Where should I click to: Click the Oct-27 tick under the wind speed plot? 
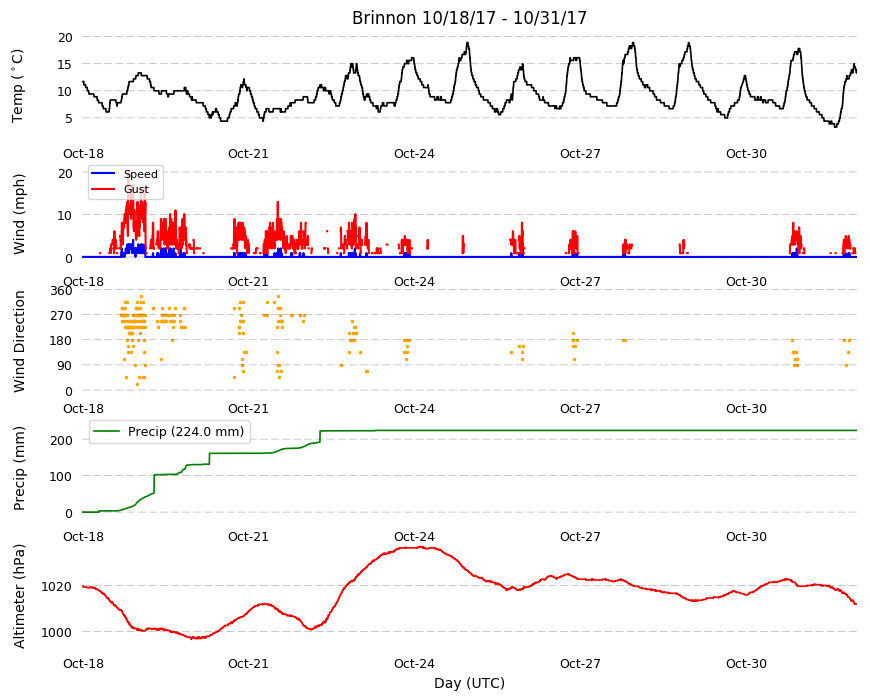(x=580, y=282)
